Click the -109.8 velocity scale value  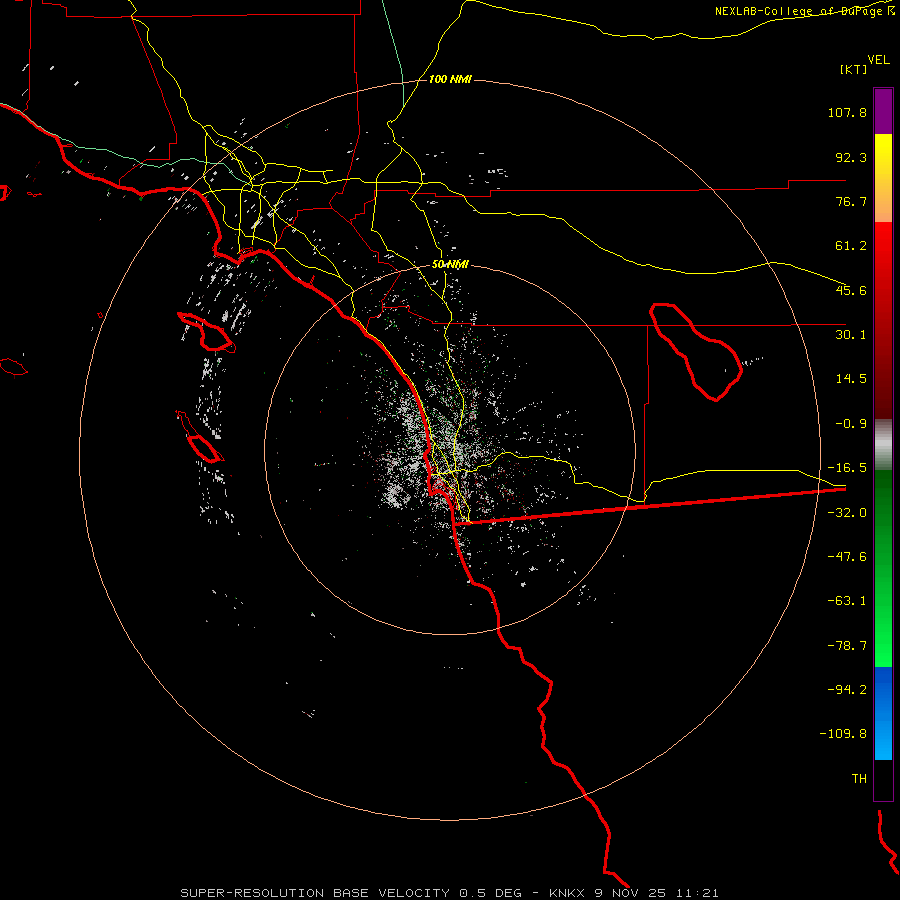click(x=843, y=734)
